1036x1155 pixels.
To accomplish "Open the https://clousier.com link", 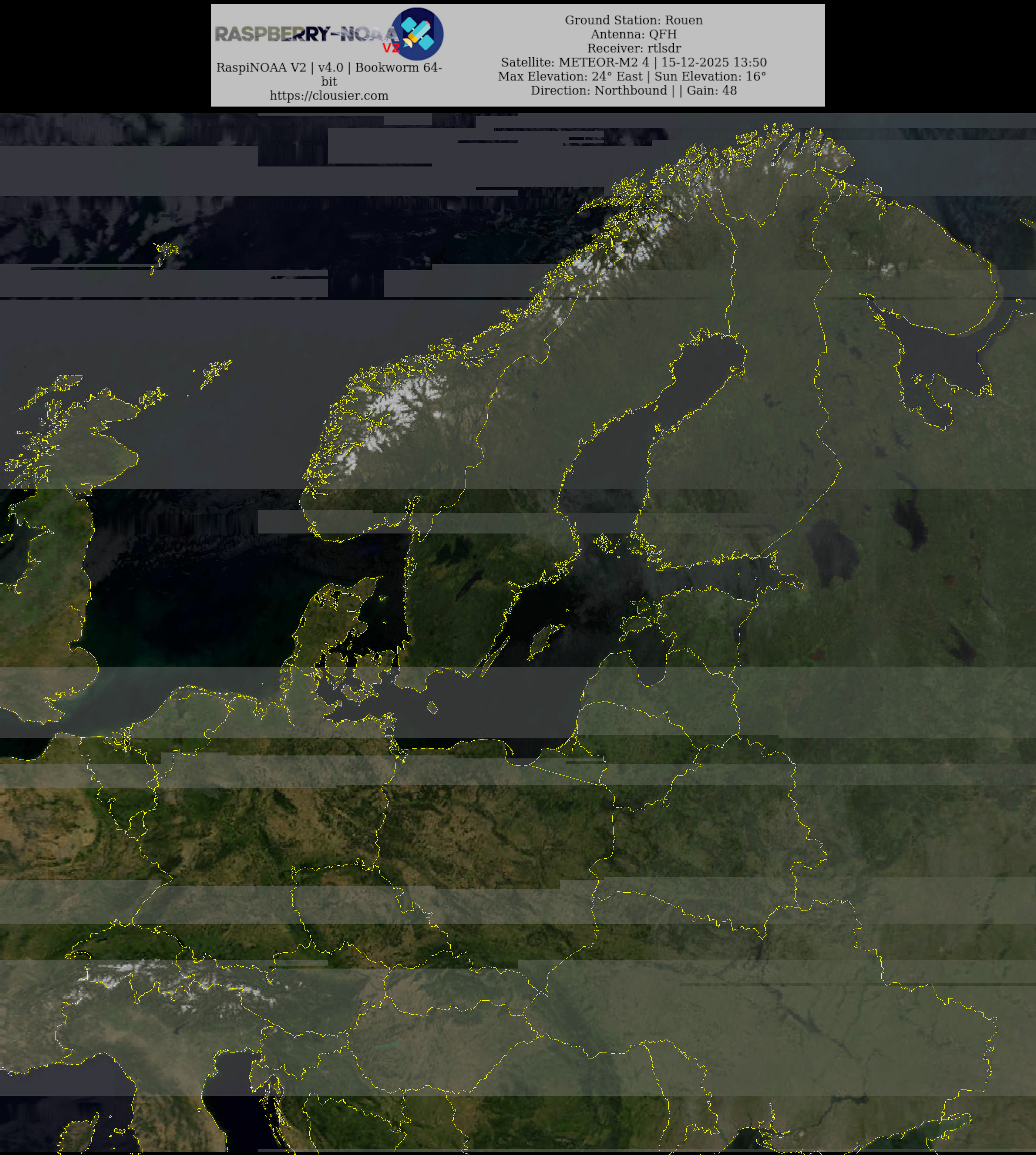I will tap(329, 95).
